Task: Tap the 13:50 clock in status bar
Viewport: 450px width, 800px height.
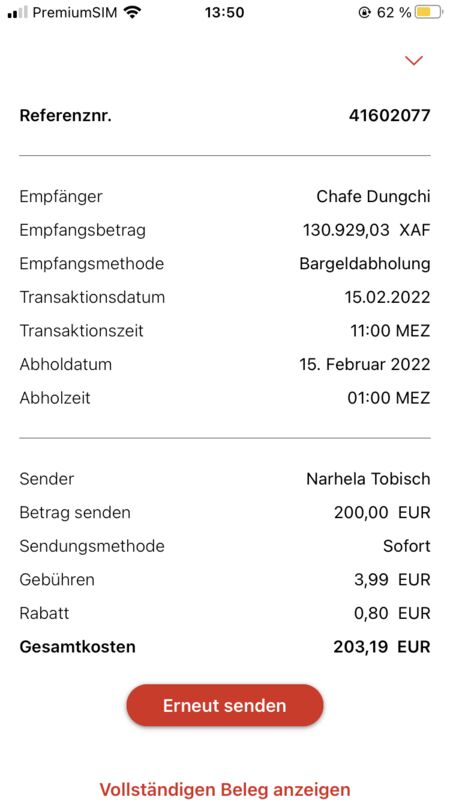Action: [x=224, y=13]
